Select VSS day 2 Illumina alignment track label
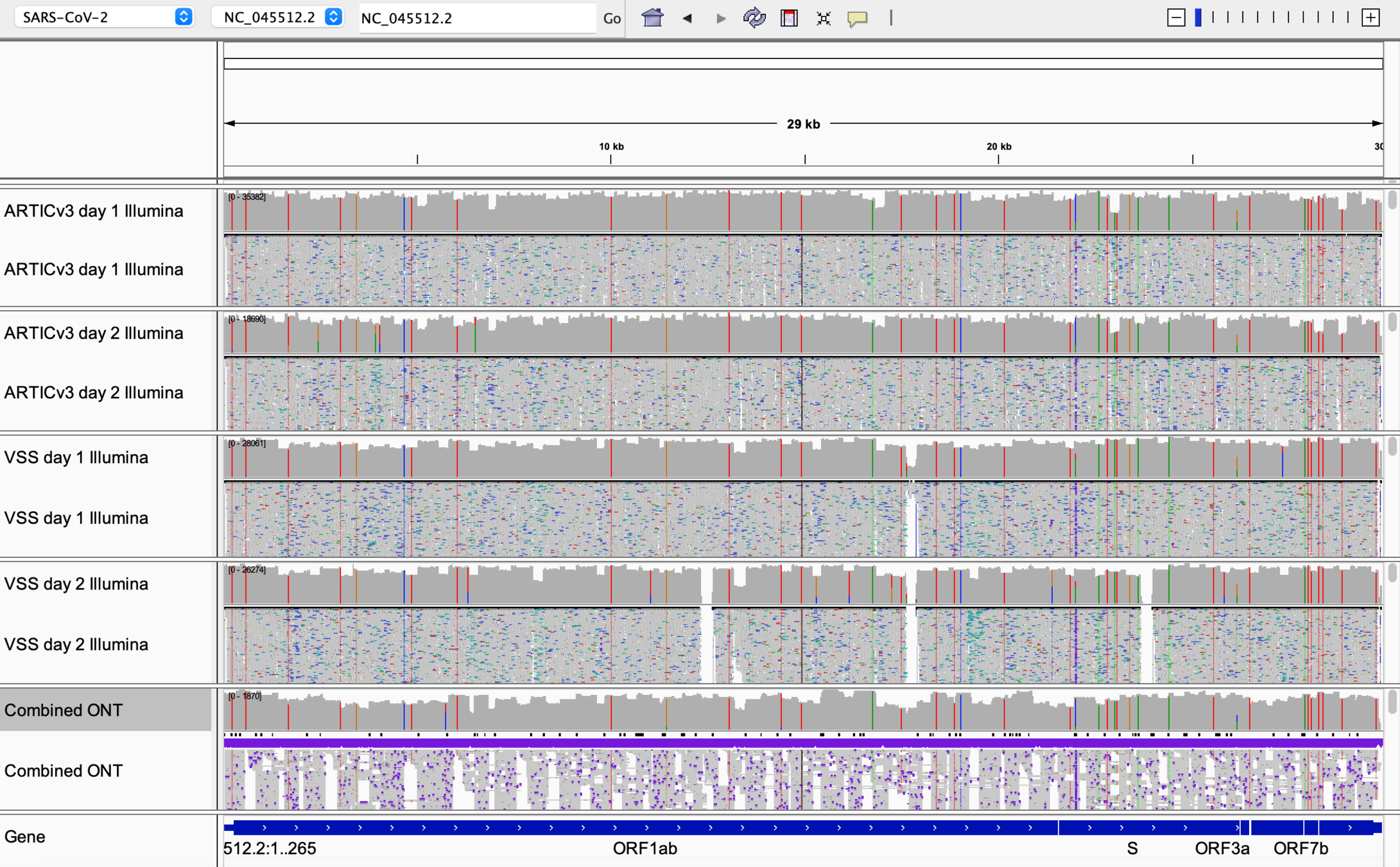This screenshot has width=1400, height=867. 76,644
